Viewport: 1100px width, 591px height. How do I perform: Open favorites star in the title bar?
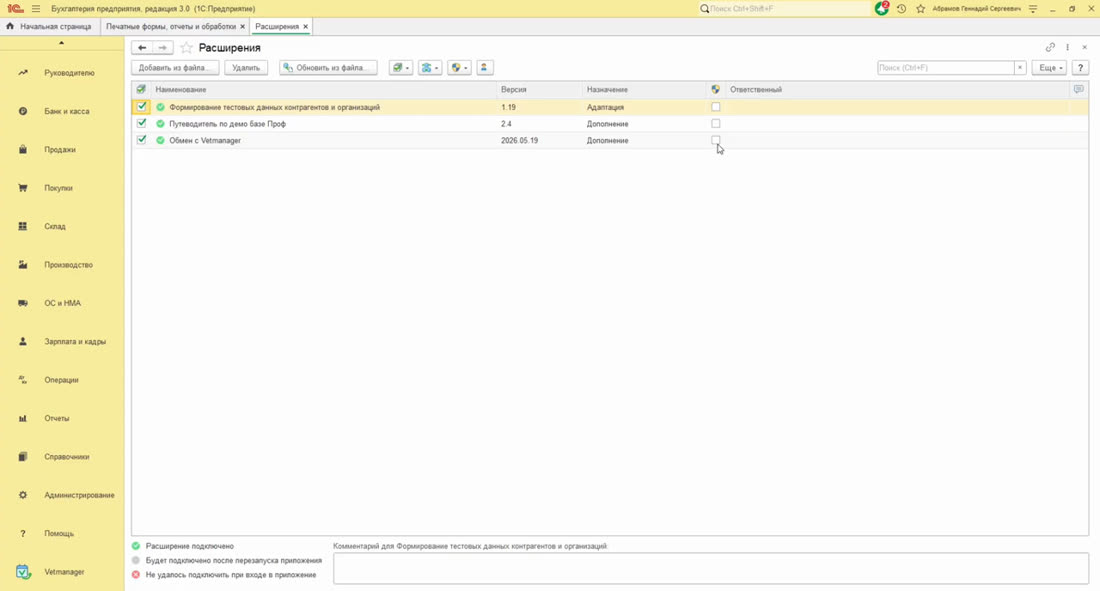click(x=920, y=8)
